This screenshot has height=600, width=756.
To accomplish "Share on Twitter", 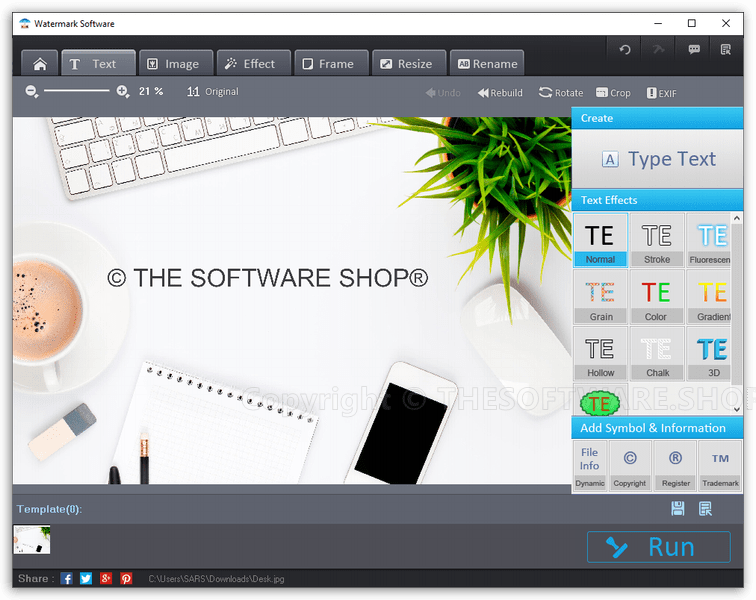I will click(x=86, y=578).
